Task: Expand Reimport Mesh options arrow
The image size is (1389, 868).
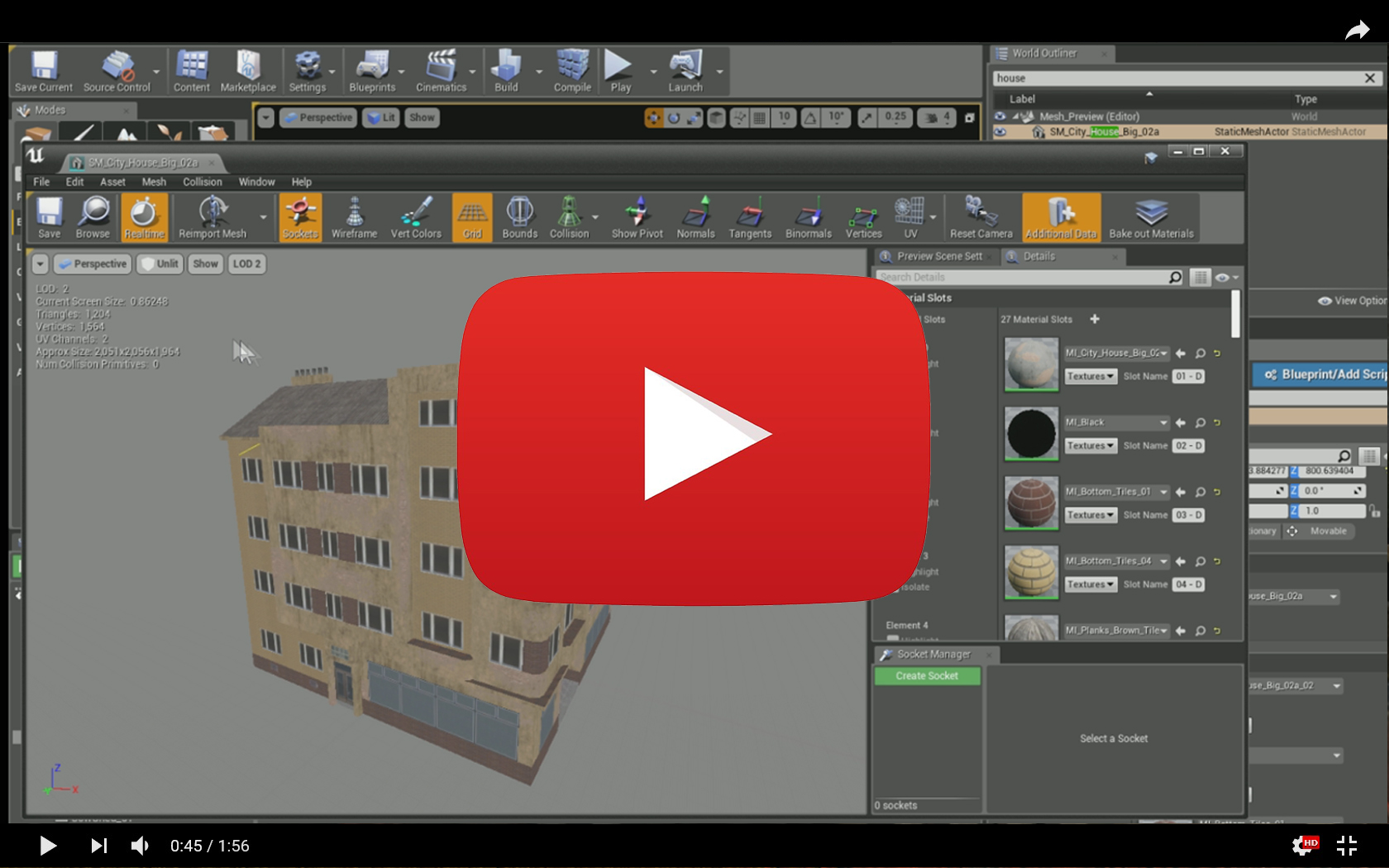Action: click(263, 217)
